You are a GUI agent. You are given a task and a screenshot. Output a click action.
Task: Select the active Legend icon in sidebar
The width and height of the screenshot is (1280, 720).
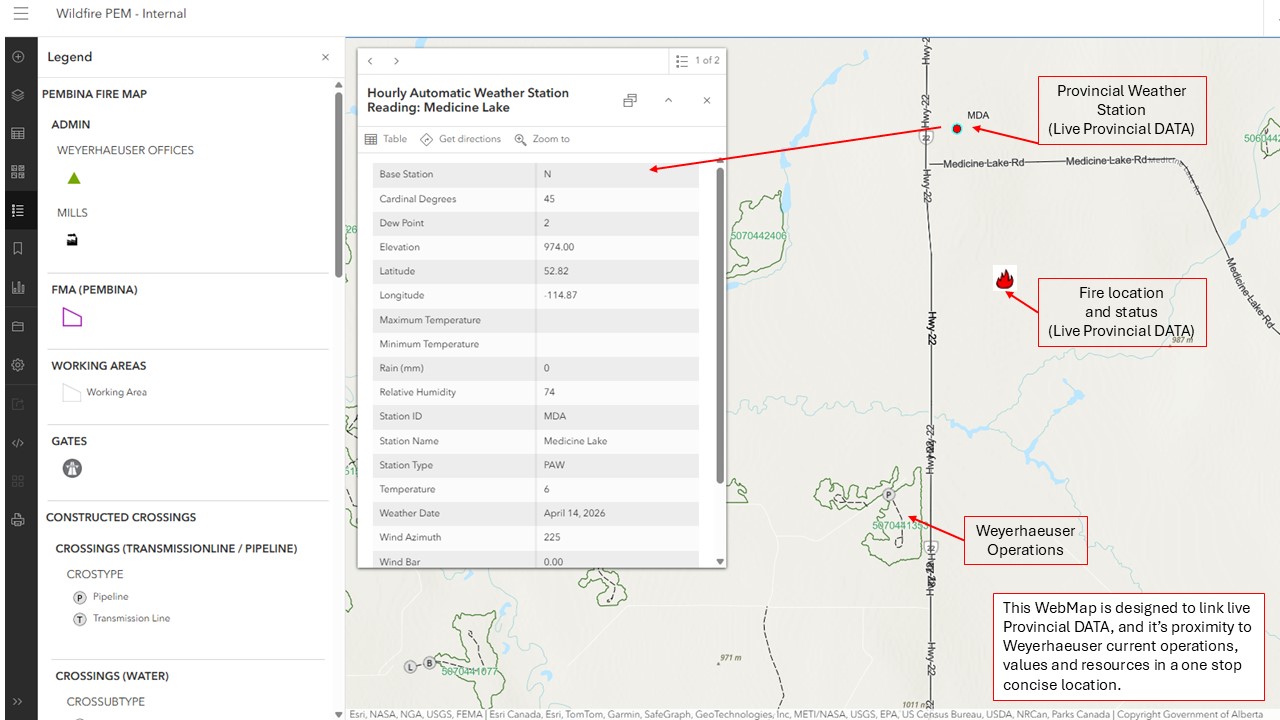tap(18, 210)
